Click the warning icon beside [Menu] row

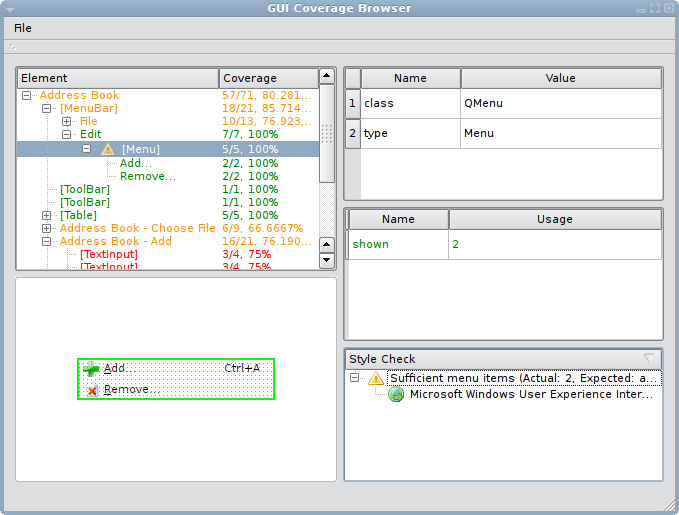point(108,149)
